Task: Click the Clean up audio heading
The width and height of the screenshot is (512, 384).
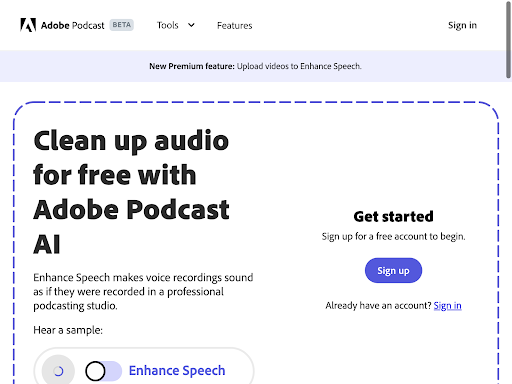Action: pyautogui.click(x=131, y=192)
